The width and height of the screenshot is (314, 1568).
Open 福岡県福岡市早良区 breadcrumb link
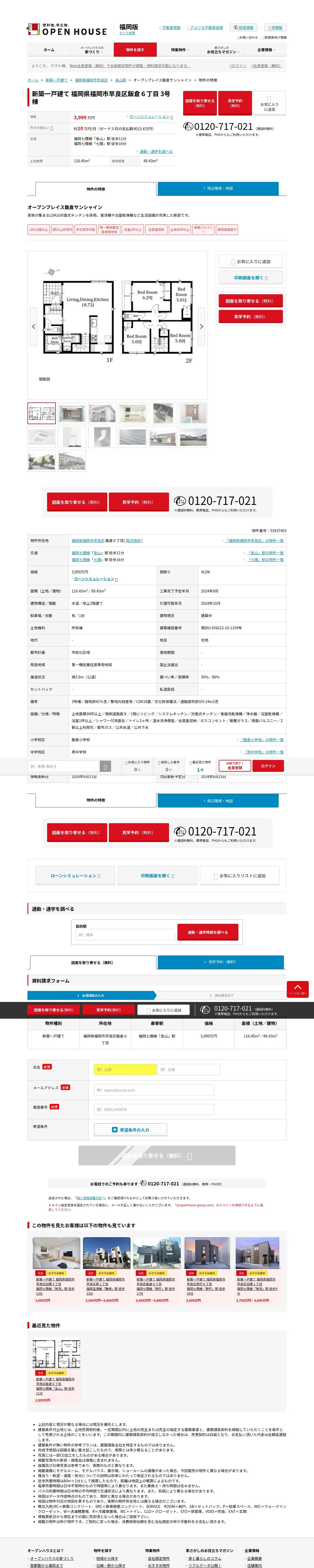click(x=92, y=80)
